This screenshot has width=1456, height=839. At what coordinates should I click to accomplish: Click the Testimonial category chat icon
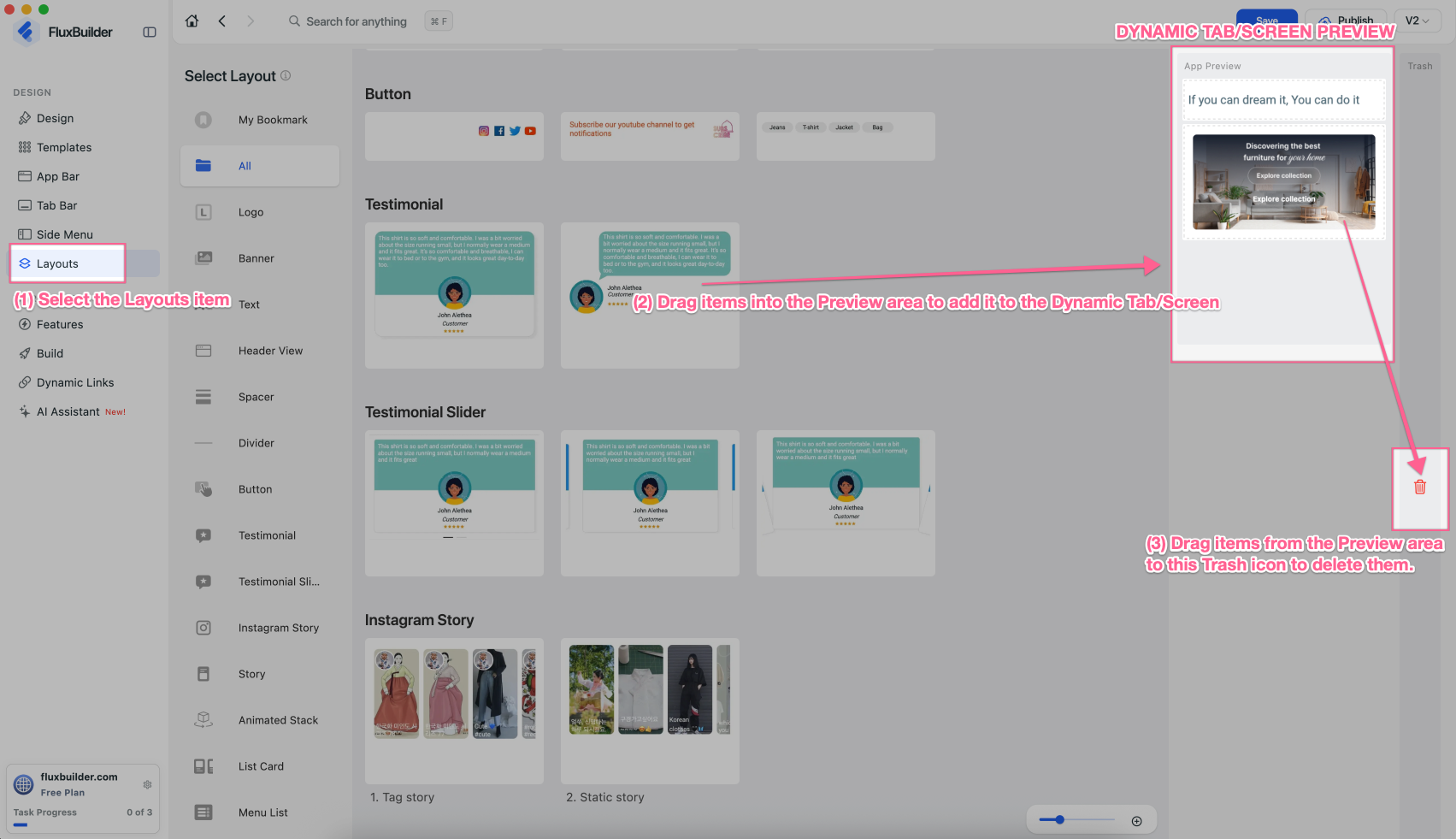203,535
